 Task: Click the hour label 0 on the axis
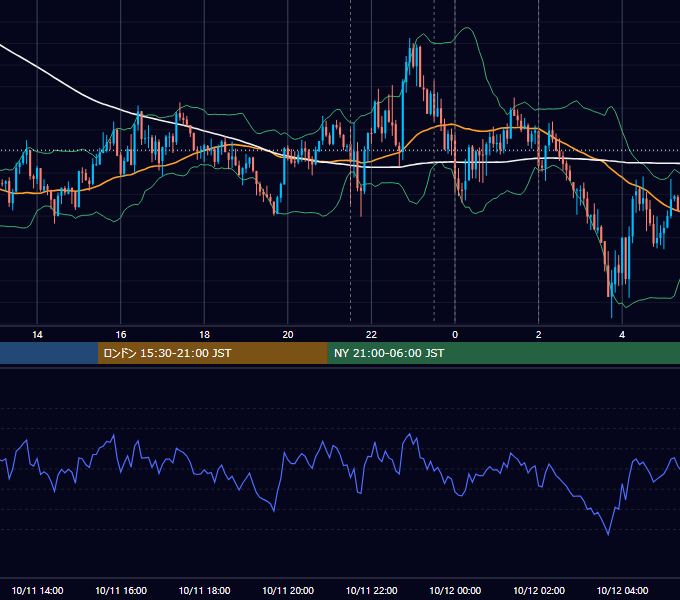tap(455, 335)
